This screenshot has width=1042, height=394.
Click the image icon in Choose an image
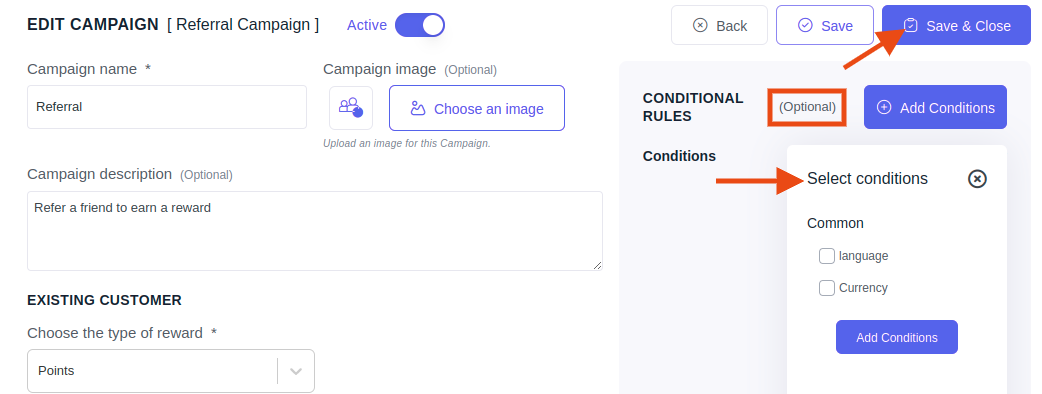(418, 108)
